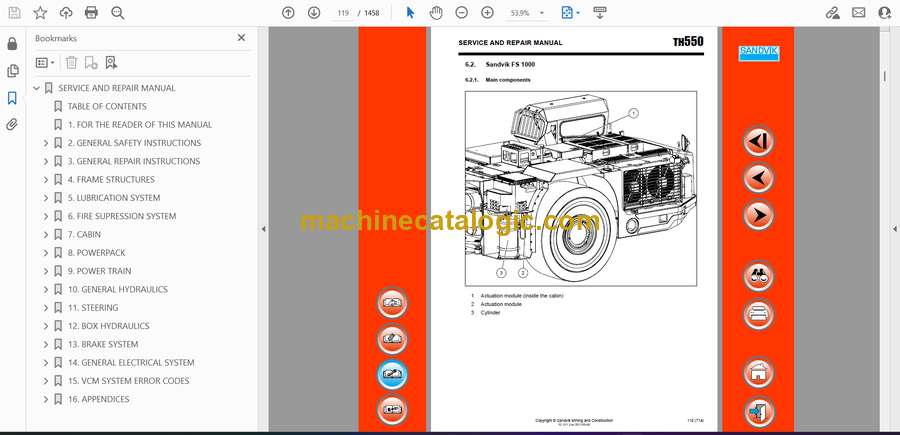Select the arrow Selection tool
The width and height of the screenshot is (900, 435).
tap(410, 13)
